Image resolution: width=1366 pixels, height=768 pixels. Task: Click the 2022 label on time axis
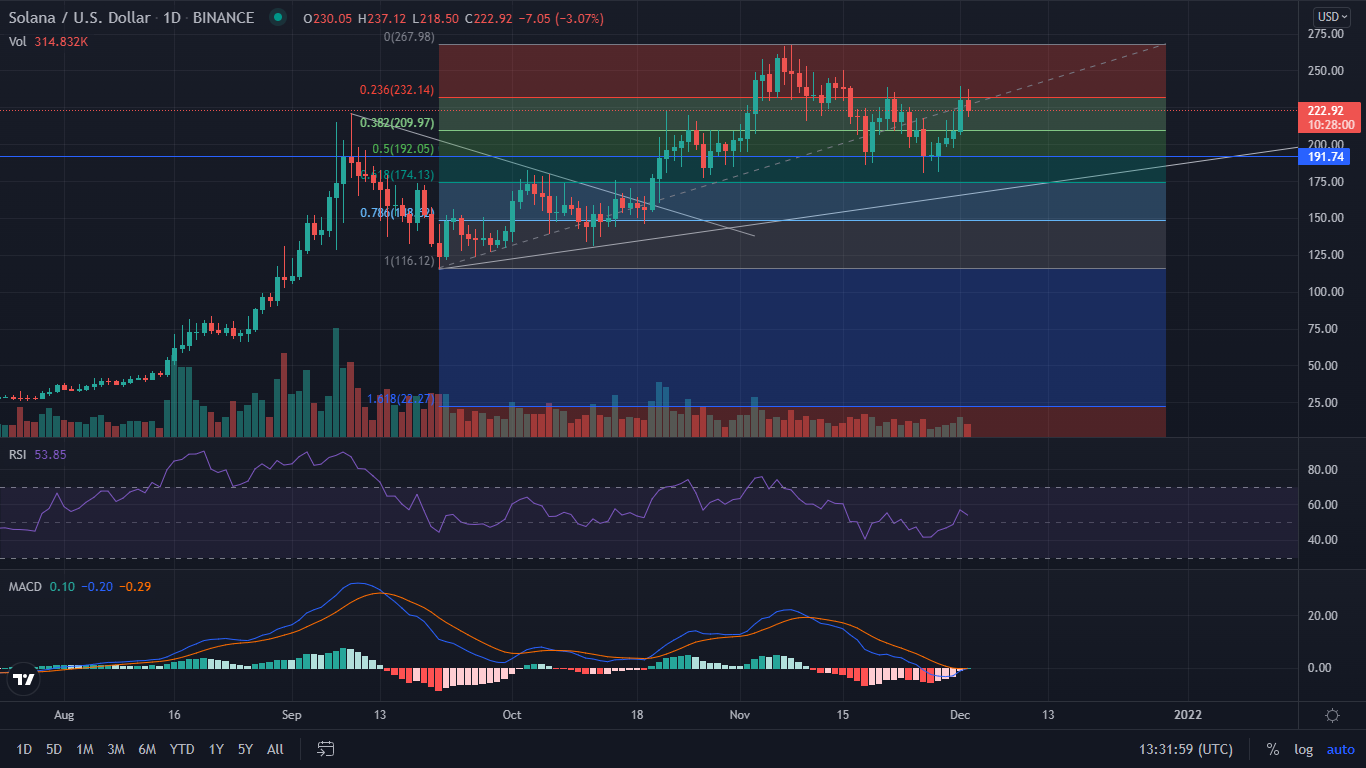[x=1188, y=715]
